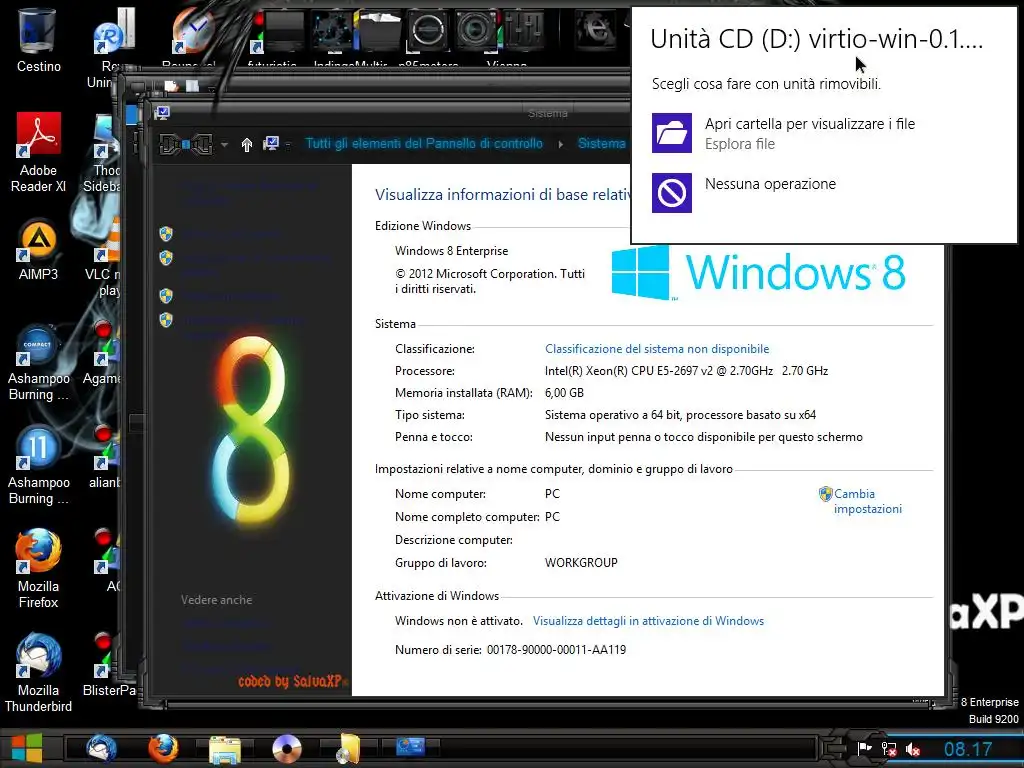Image resolution: width=1024 pixels, height=768 pixels.
Task: Click the RAM value 6,00 GB
Action: tap(564, 392)
